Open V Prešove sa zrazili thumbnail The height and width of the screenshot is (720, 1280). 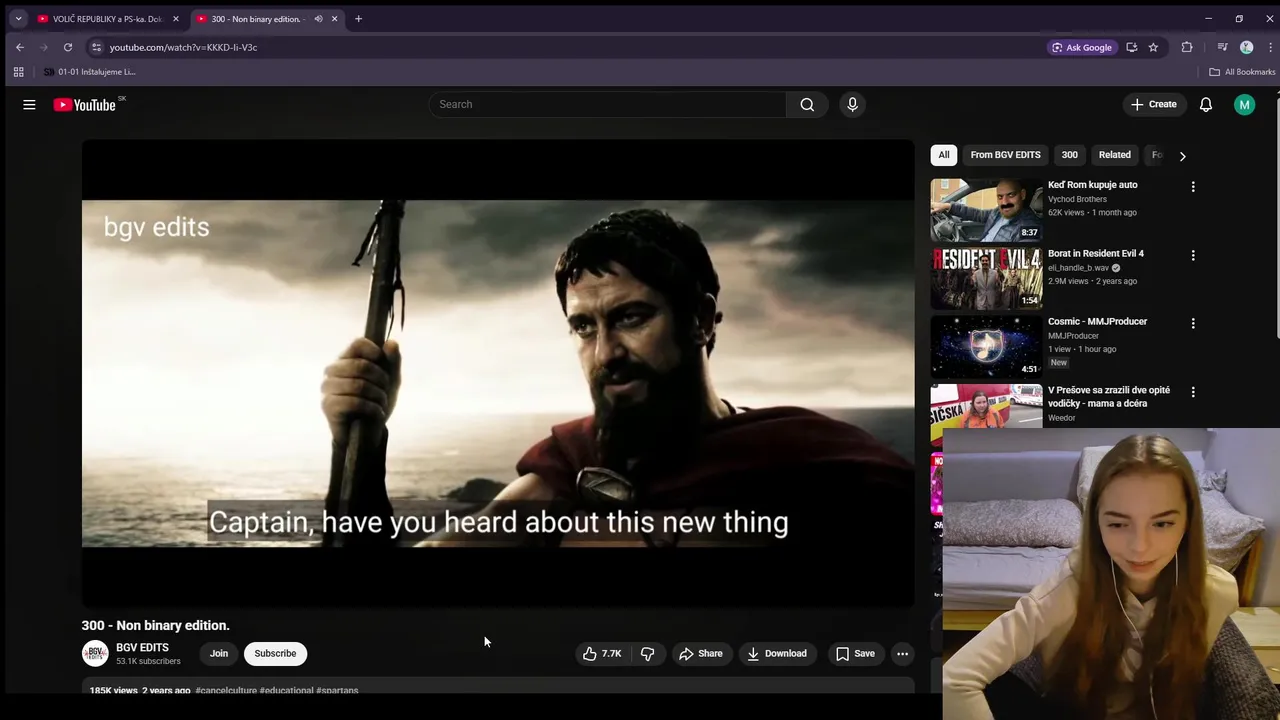point(986,407)
